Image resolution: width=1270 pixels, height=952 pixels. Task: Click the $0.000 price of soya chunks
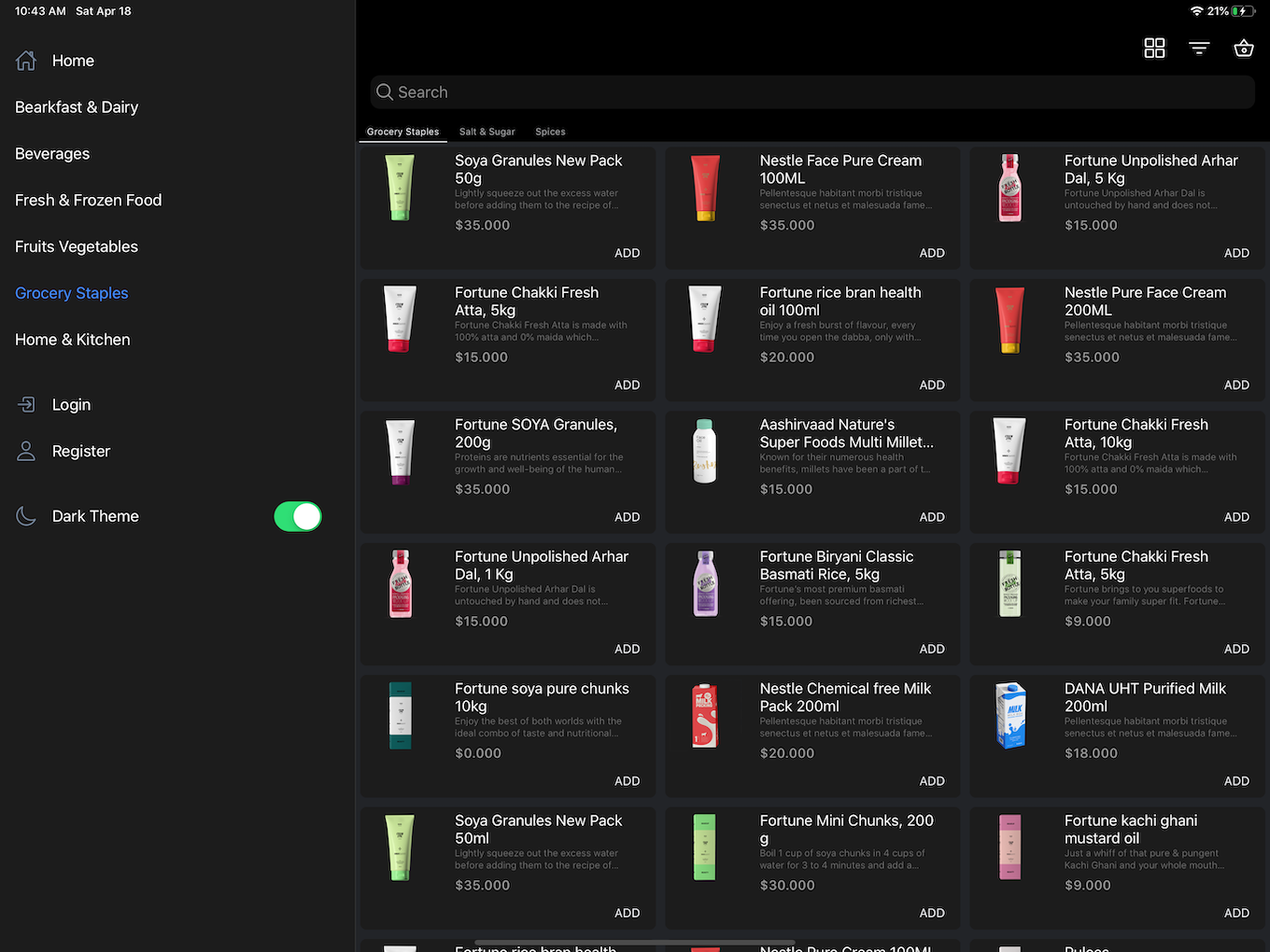478,753
